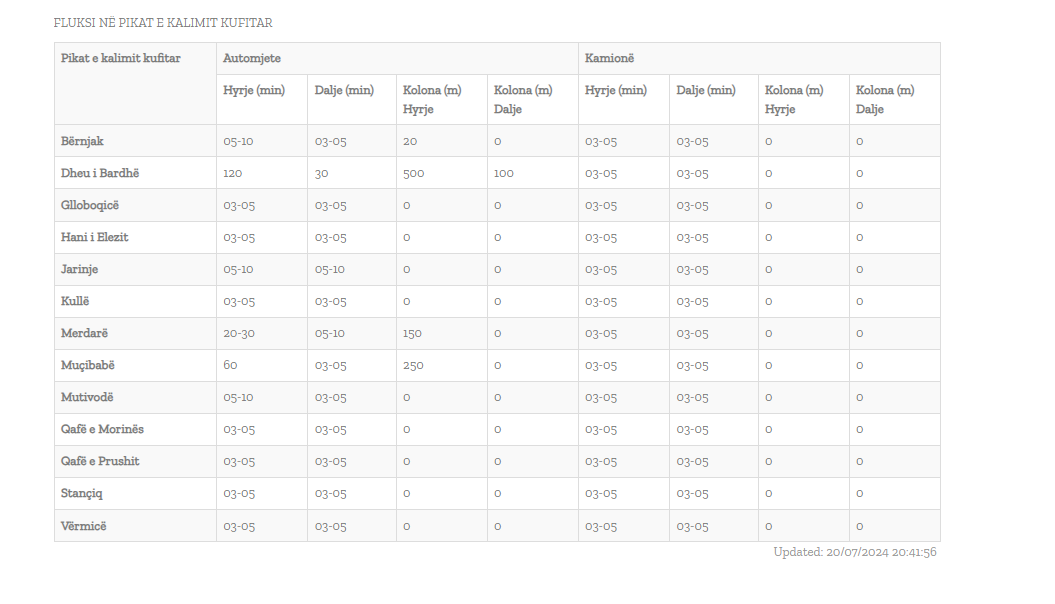Click the Automjete group header
1055x604 pixels.
pos(252,58)
